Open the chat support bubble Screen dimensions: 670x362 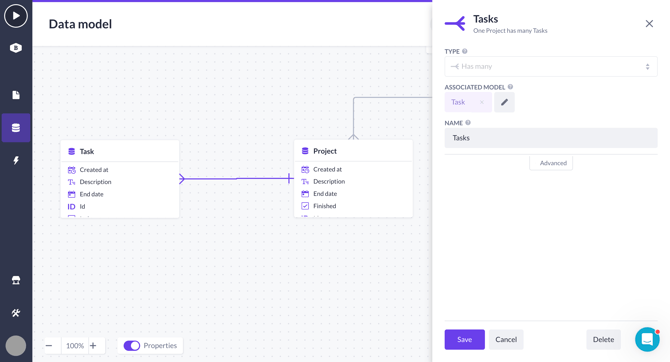click(x=647, y=339)
